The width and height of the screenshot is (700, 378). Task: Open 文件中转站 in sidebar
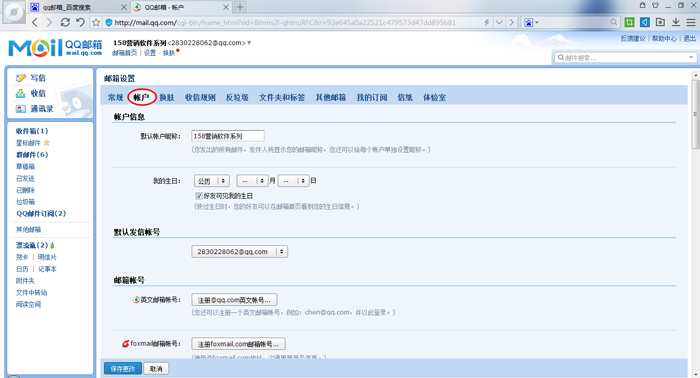pos(32,292)
